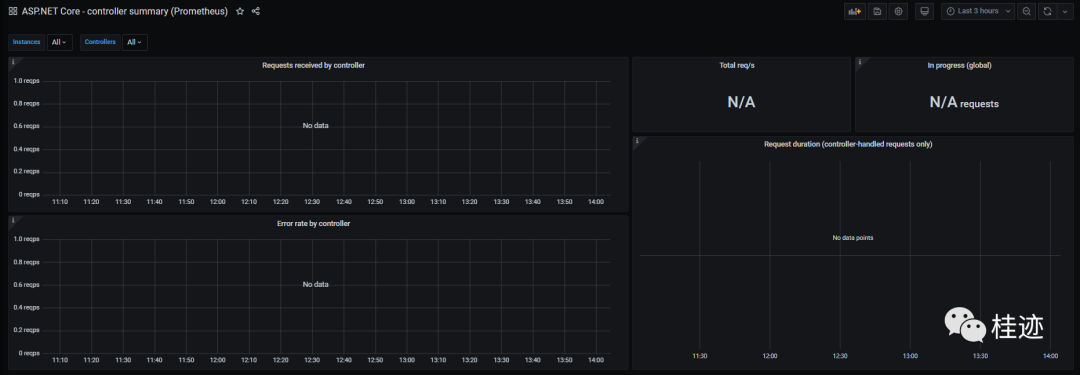Click 13:00 tick in Error rate chart

point(407,361)
